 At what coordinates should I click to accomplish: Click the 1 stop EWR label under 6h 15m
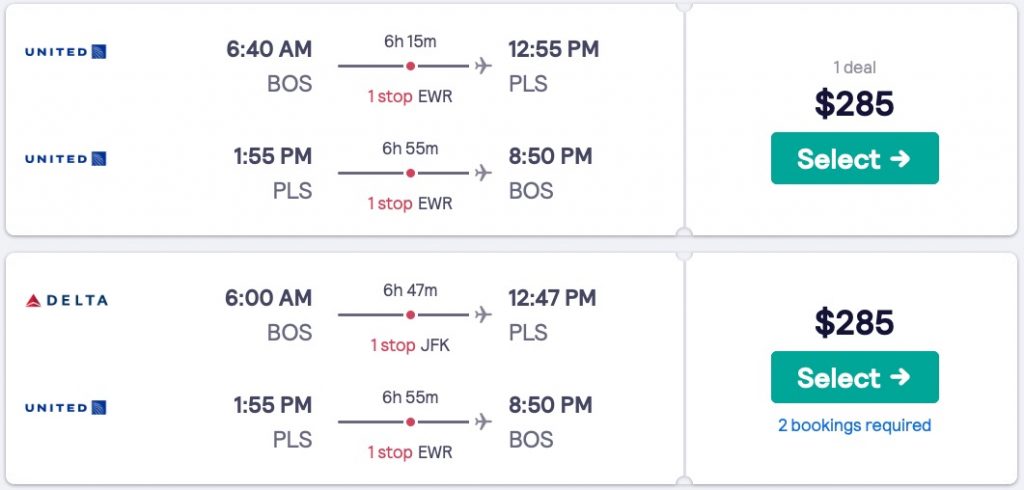click(410, 96)
